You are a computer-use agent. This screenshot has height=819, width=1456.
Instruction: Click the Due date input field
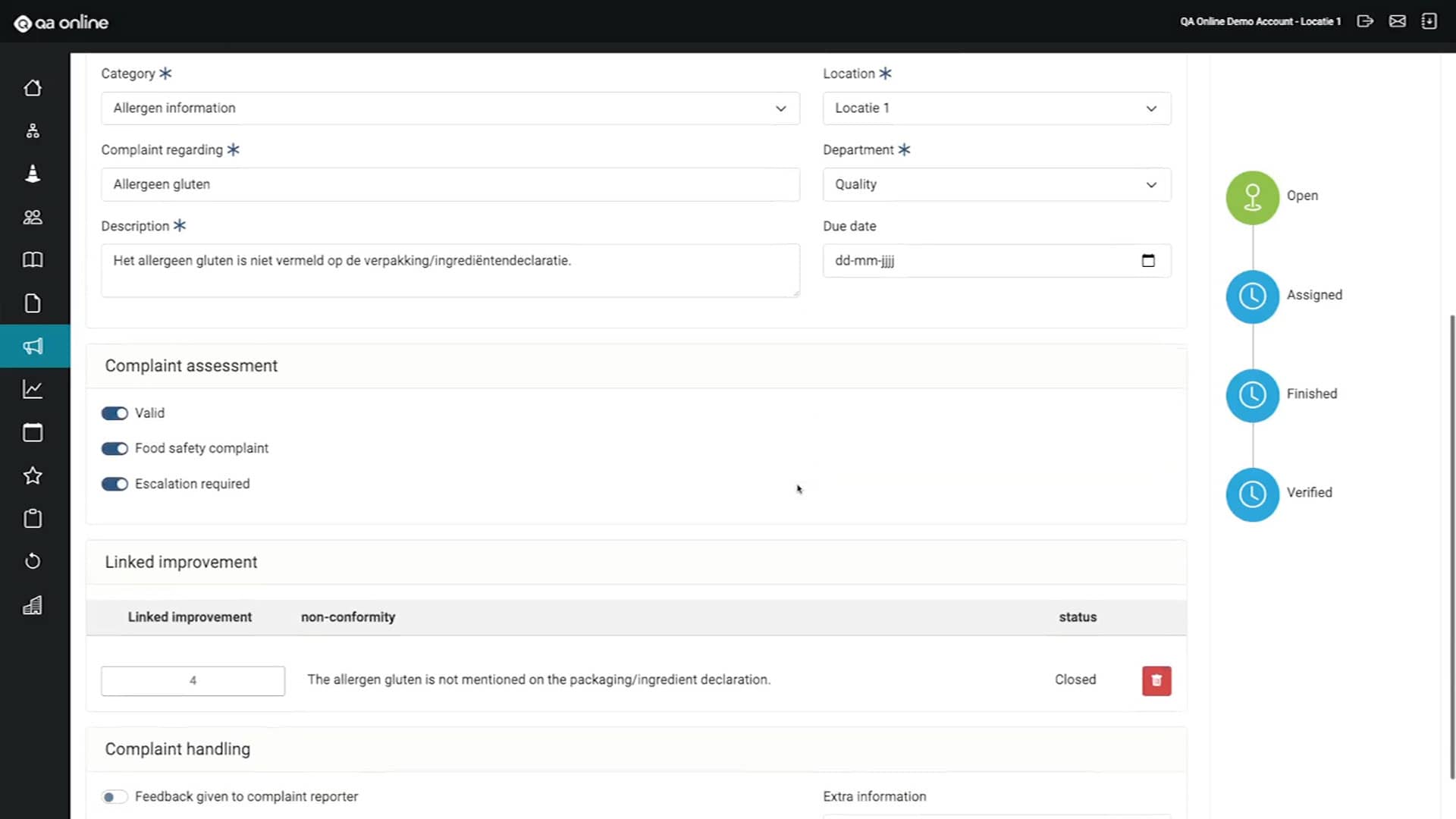(x=994, y=261)
